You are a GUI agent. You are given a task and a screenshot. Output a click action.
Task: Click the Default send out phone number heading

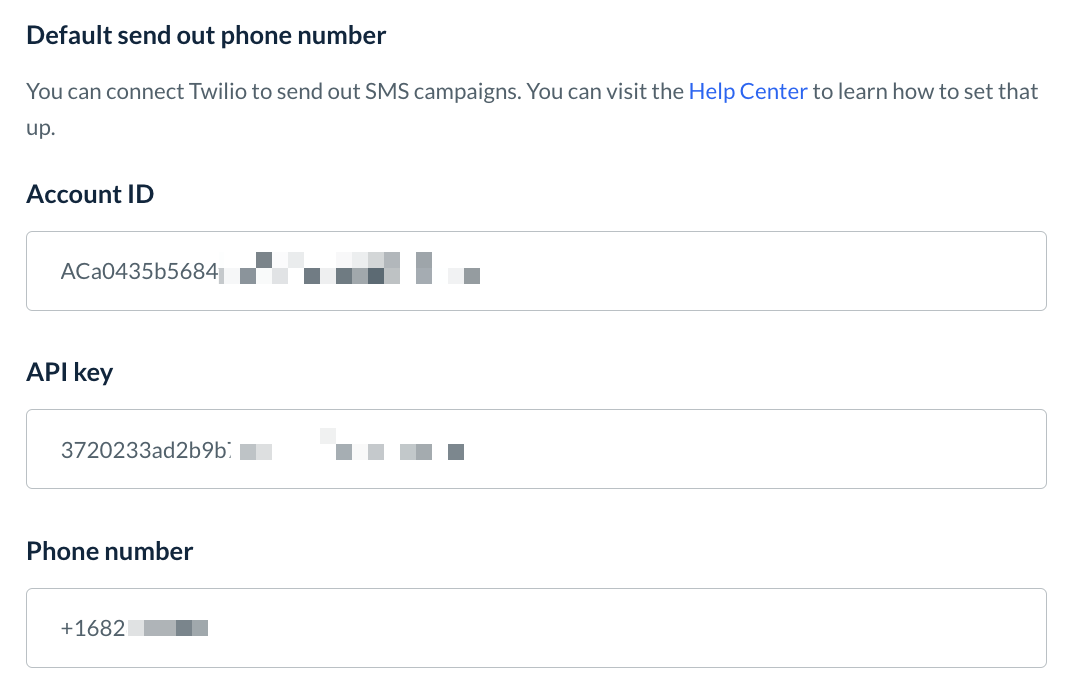point(206,36)
